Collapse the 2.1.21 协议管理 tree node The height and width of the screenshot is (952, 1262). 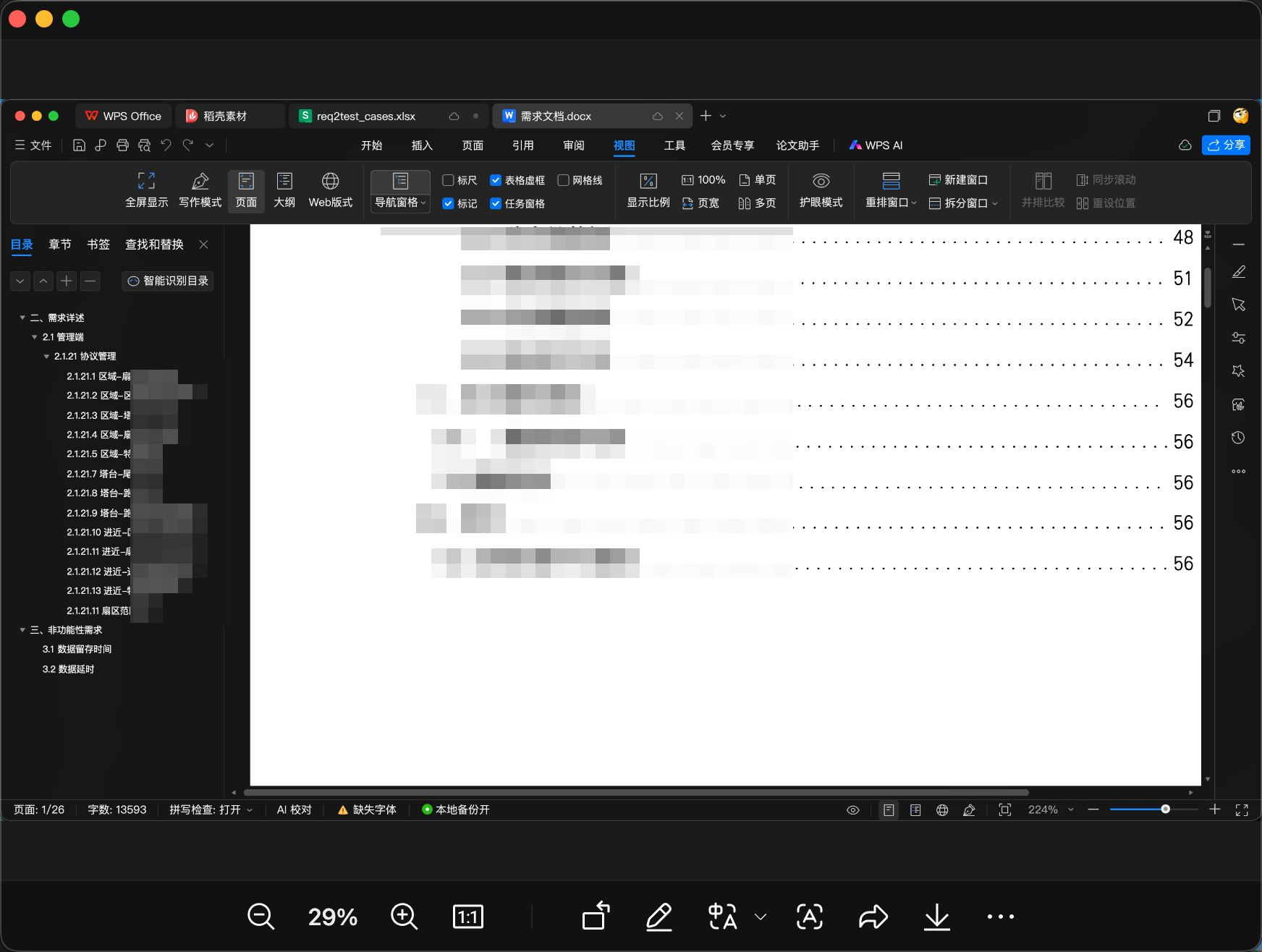46,357
